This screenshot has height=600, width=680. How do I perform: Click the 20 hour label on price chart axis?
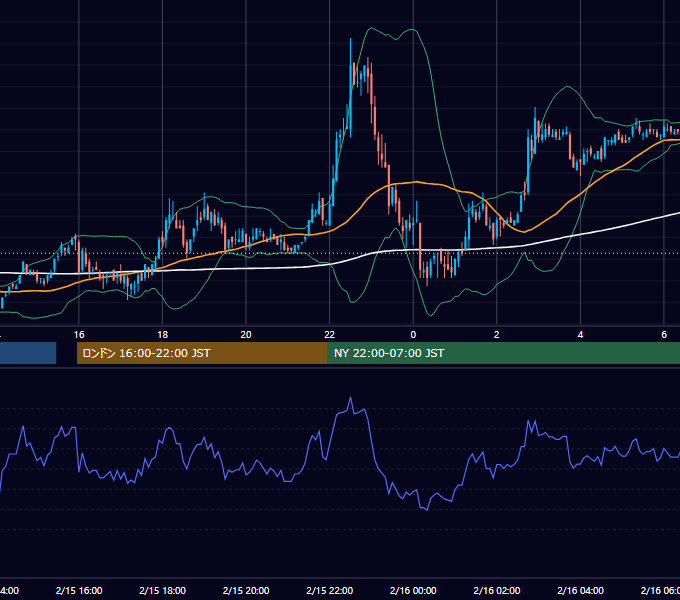click(x=246, y=334)
